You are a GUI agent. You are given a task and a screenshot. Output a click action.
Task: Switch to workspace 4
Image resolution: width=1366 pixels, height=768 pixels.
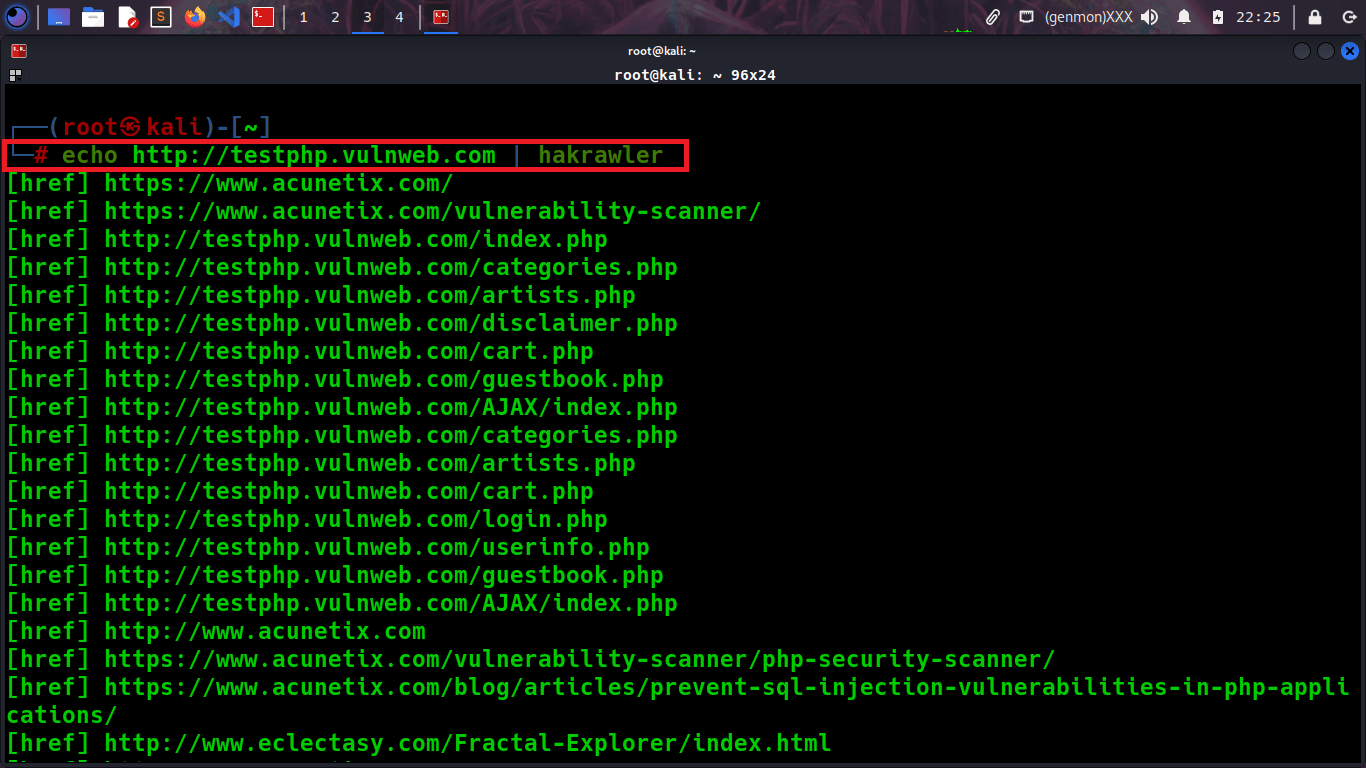click(399, 17)
